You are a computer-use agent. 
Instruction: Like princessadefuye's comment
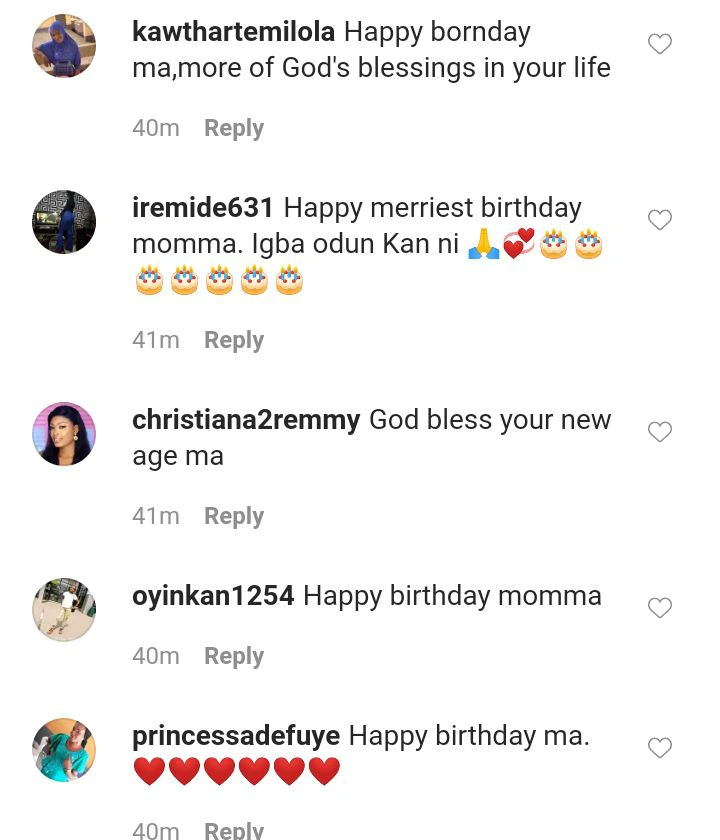660,748
